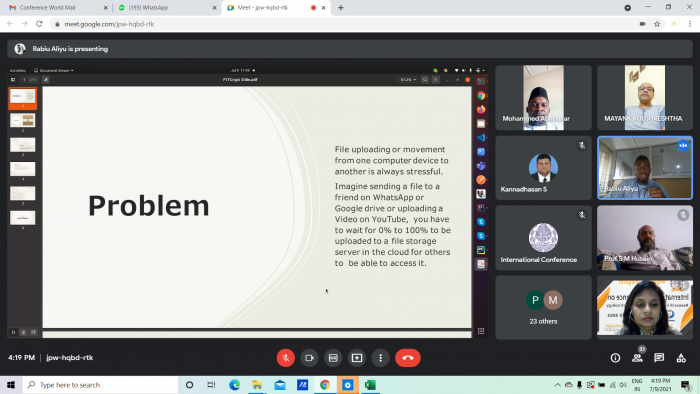This screenshot has height=394, width=700.
Task: Open the activities shapes icon
Action: [x=681, y=358]
